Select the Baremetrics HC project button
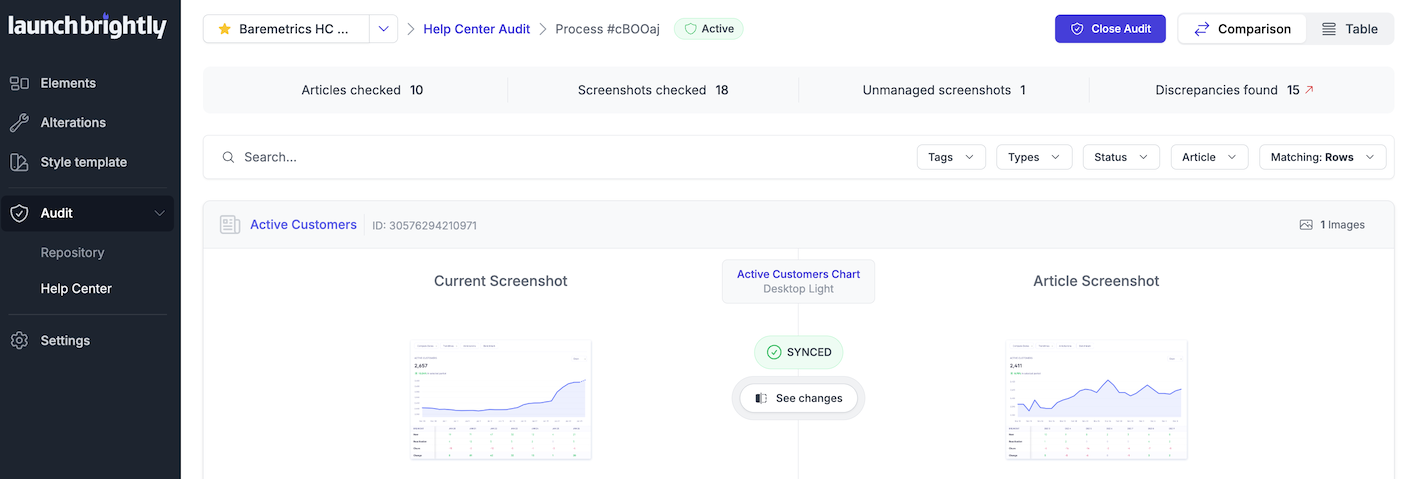Screen dimensions: 1410x479 pos(286,29)
